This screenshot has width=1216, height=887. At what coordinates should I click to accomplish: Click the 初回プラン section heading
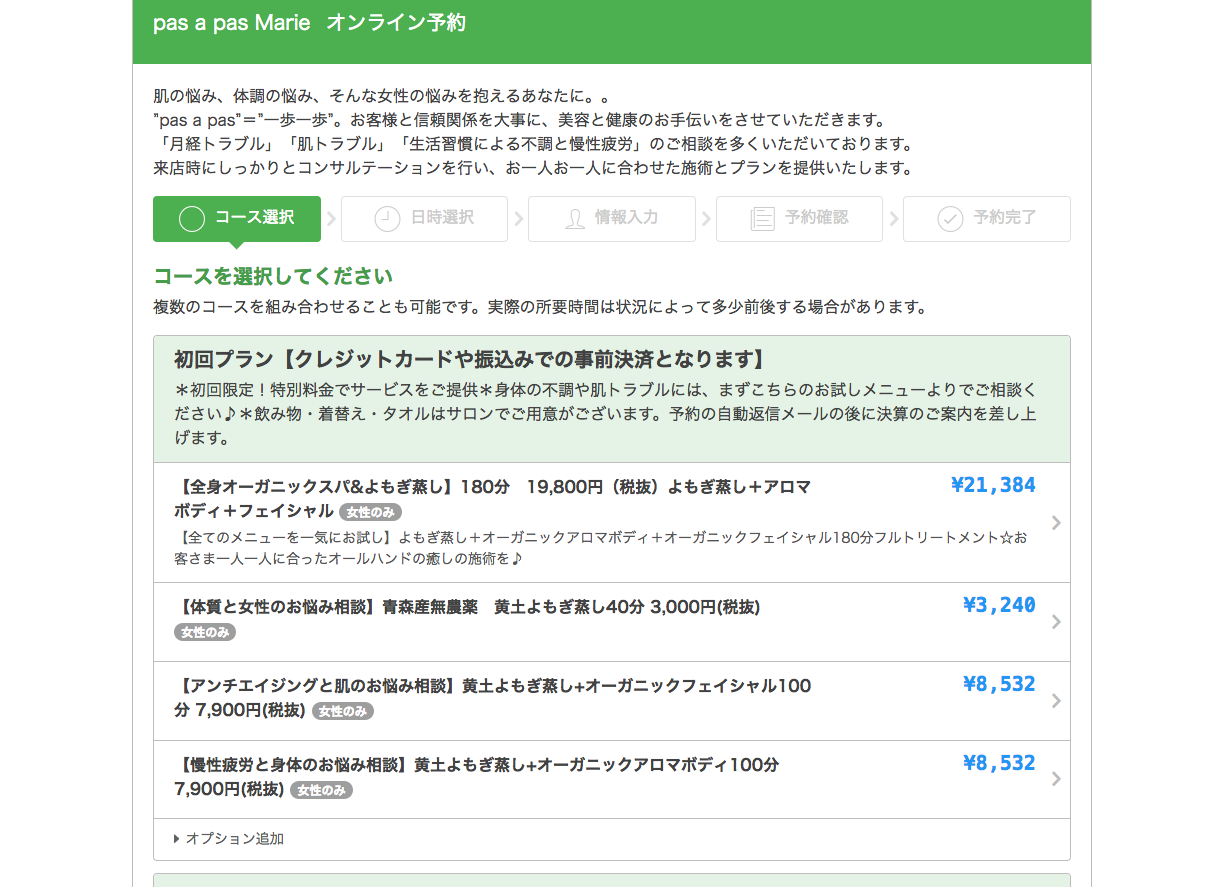[469, 360]
